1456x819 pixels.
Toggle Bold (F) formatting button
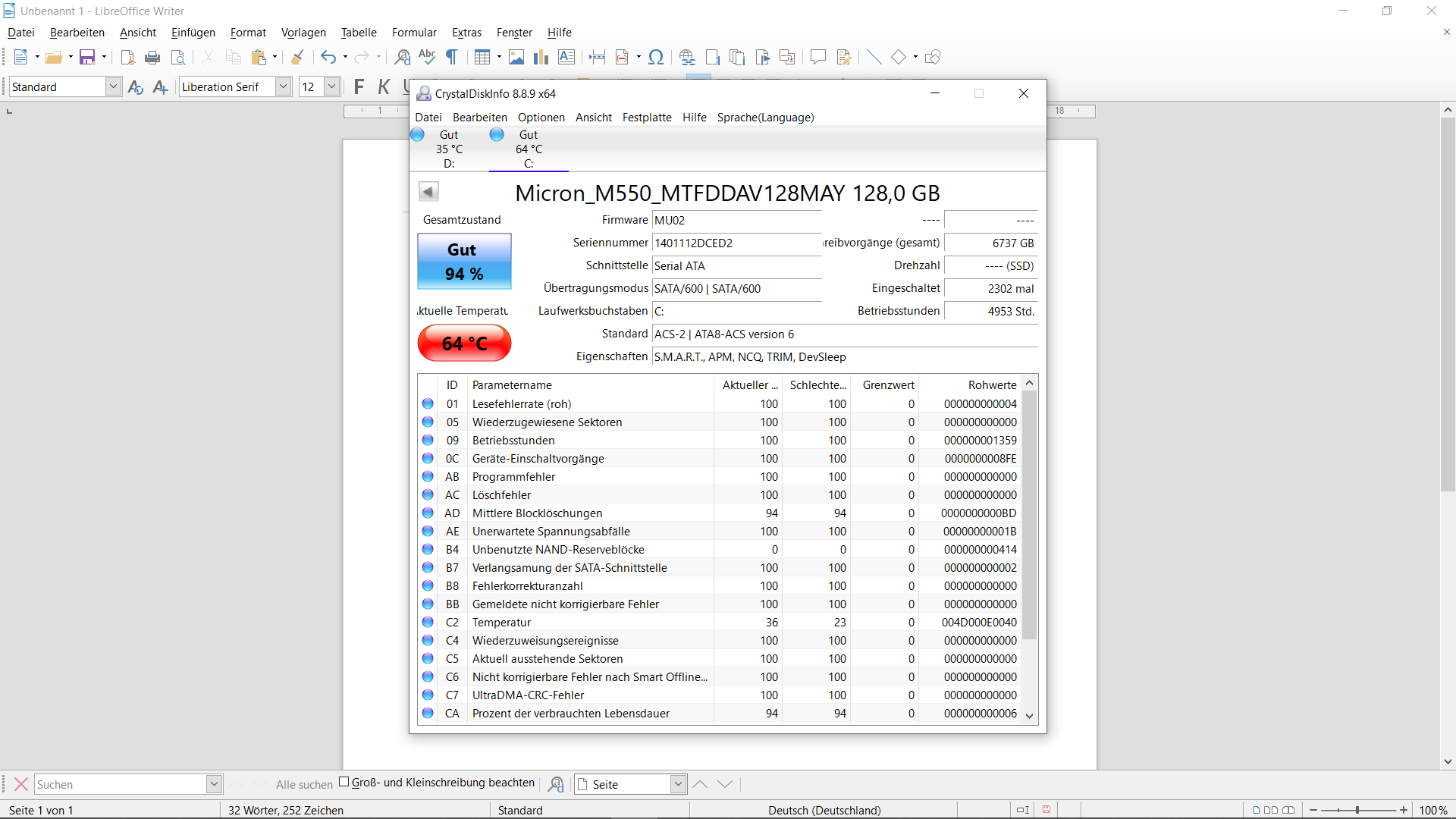[x=359, y=86]
